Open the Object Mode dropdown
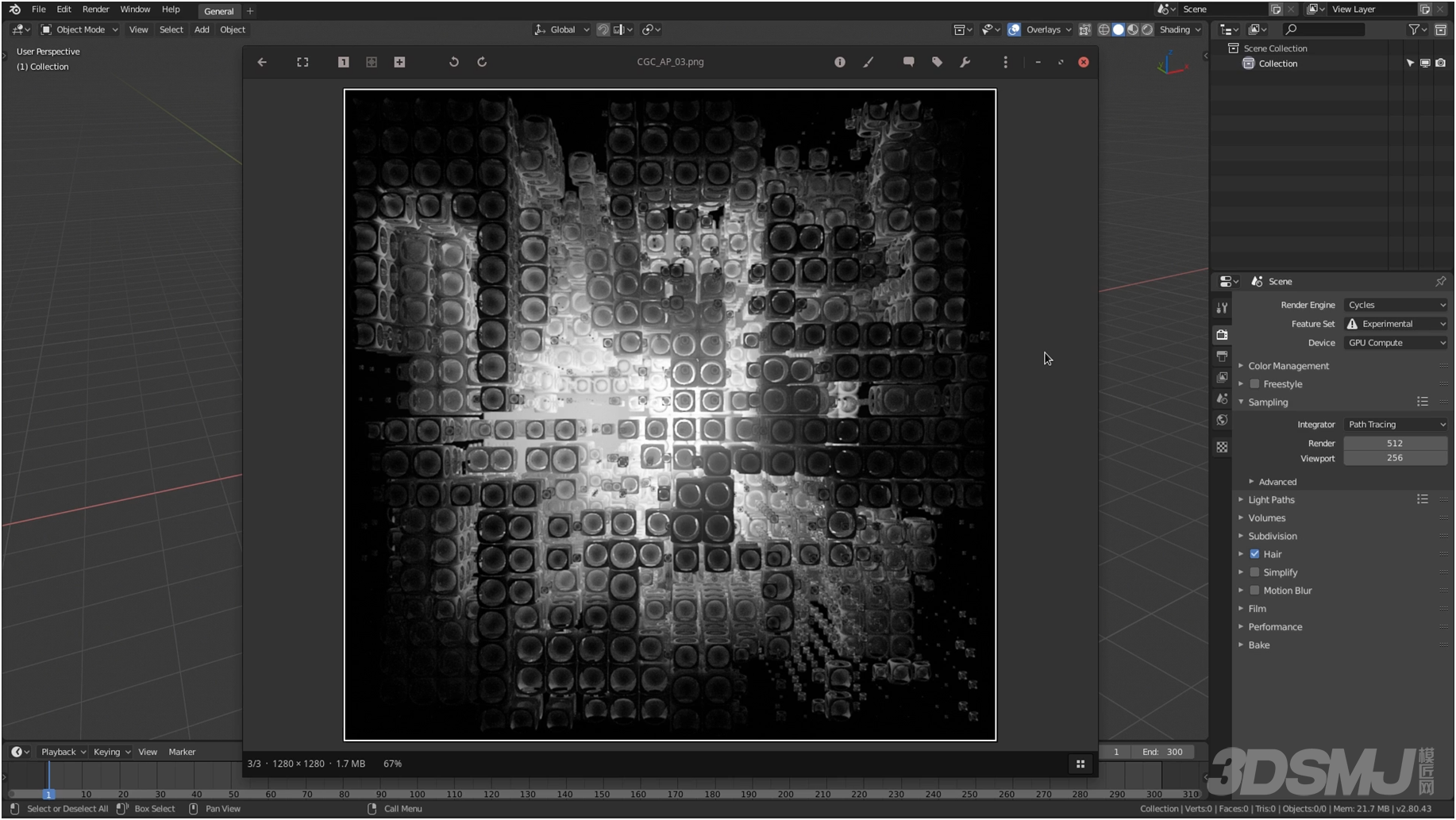Image resolution: width=1456 pixels, height=820 pixels. pyautogui.click(x=79, y=29)
